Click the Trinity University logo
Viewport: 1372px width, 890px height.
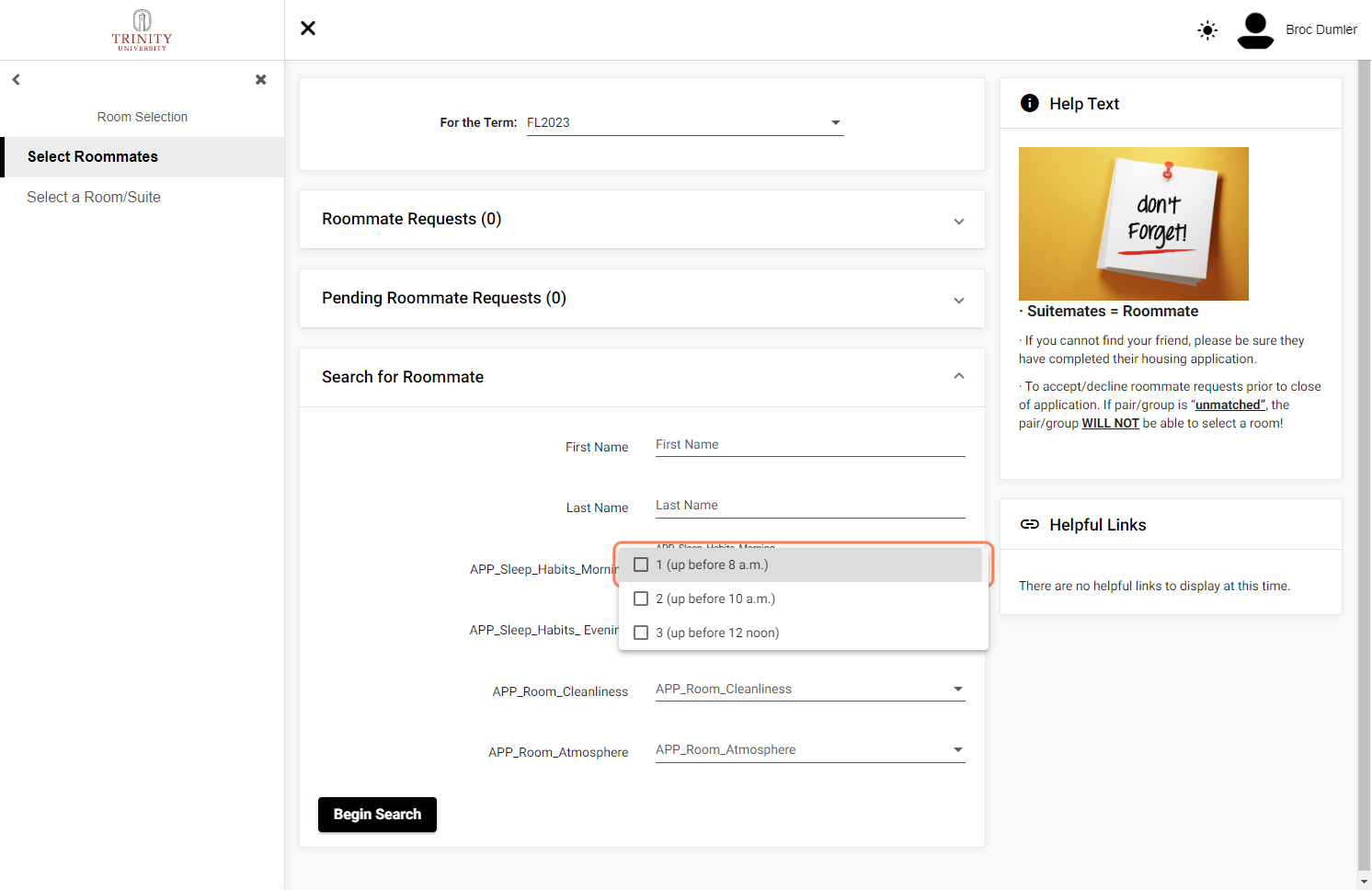(x=142, y=30)
